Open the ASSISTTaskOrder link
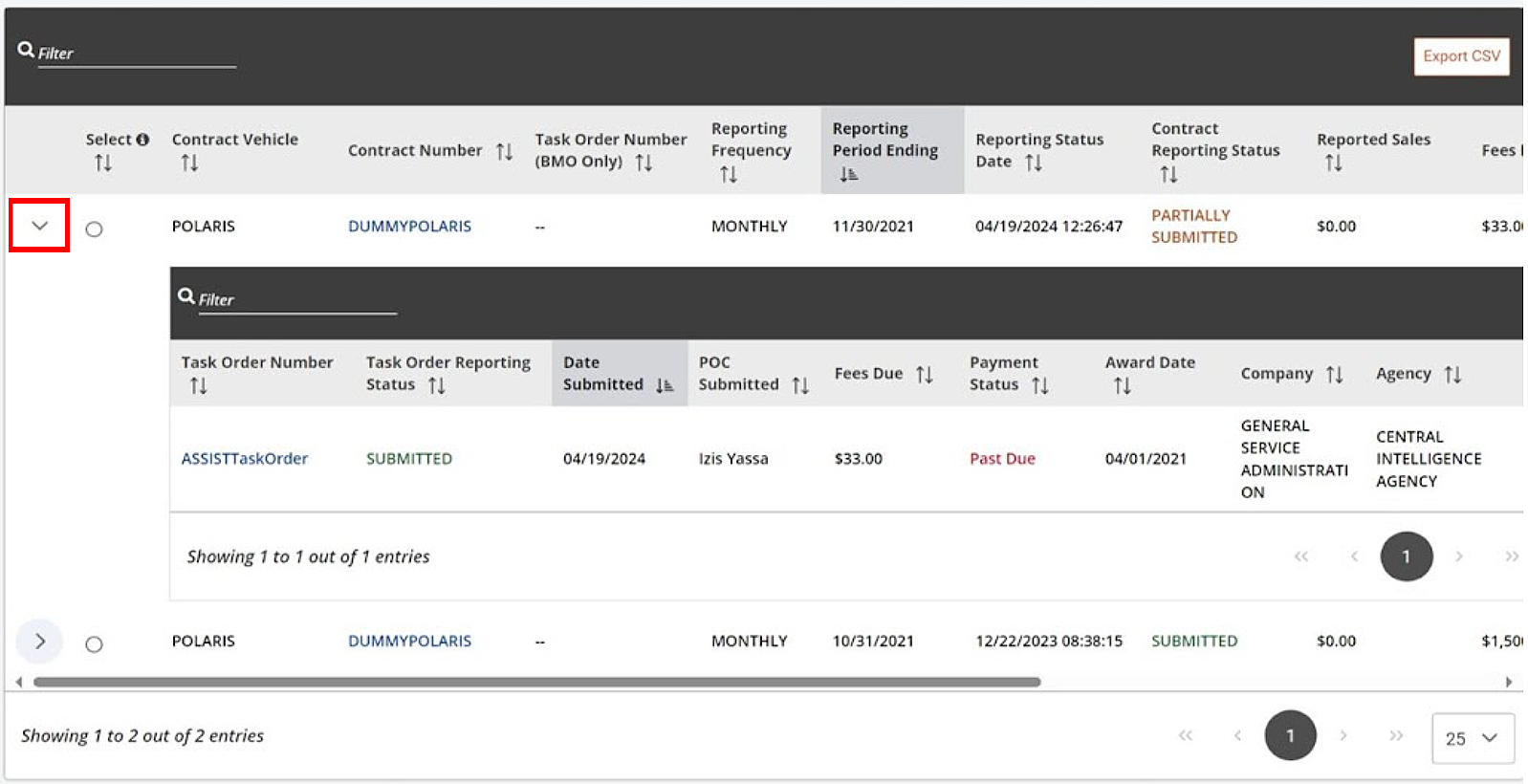Image resolution: width=1528 pixels, height=784 pixels. coord(245,459)
